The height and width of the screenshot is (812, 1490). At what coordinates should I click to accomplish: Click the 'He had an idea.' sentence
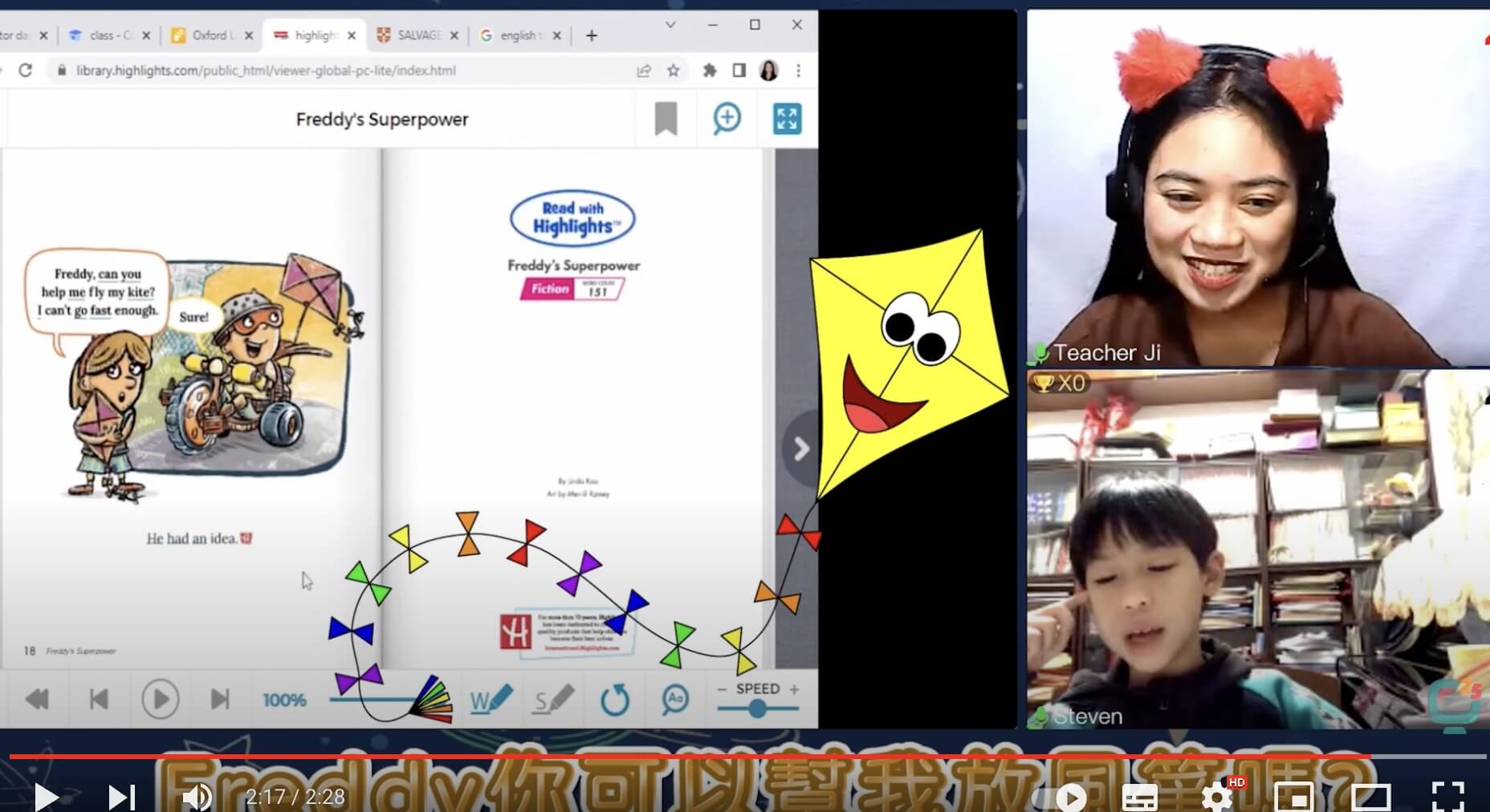pos(192,538)
